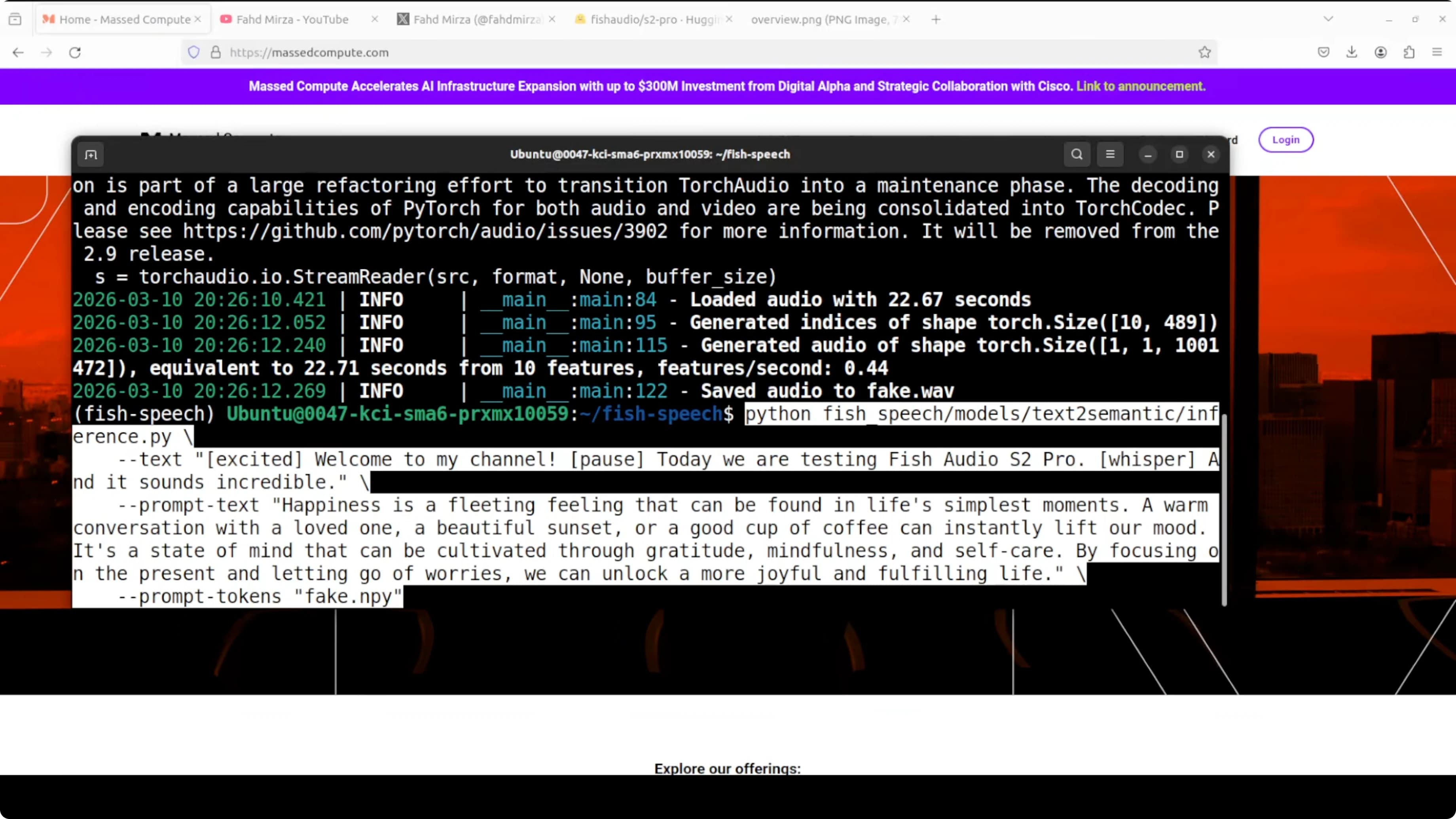The width and height of the screenshot is (1456, 819).
Task: Click the Login button
Action: pyautogui.click(x=1285, y=140)
